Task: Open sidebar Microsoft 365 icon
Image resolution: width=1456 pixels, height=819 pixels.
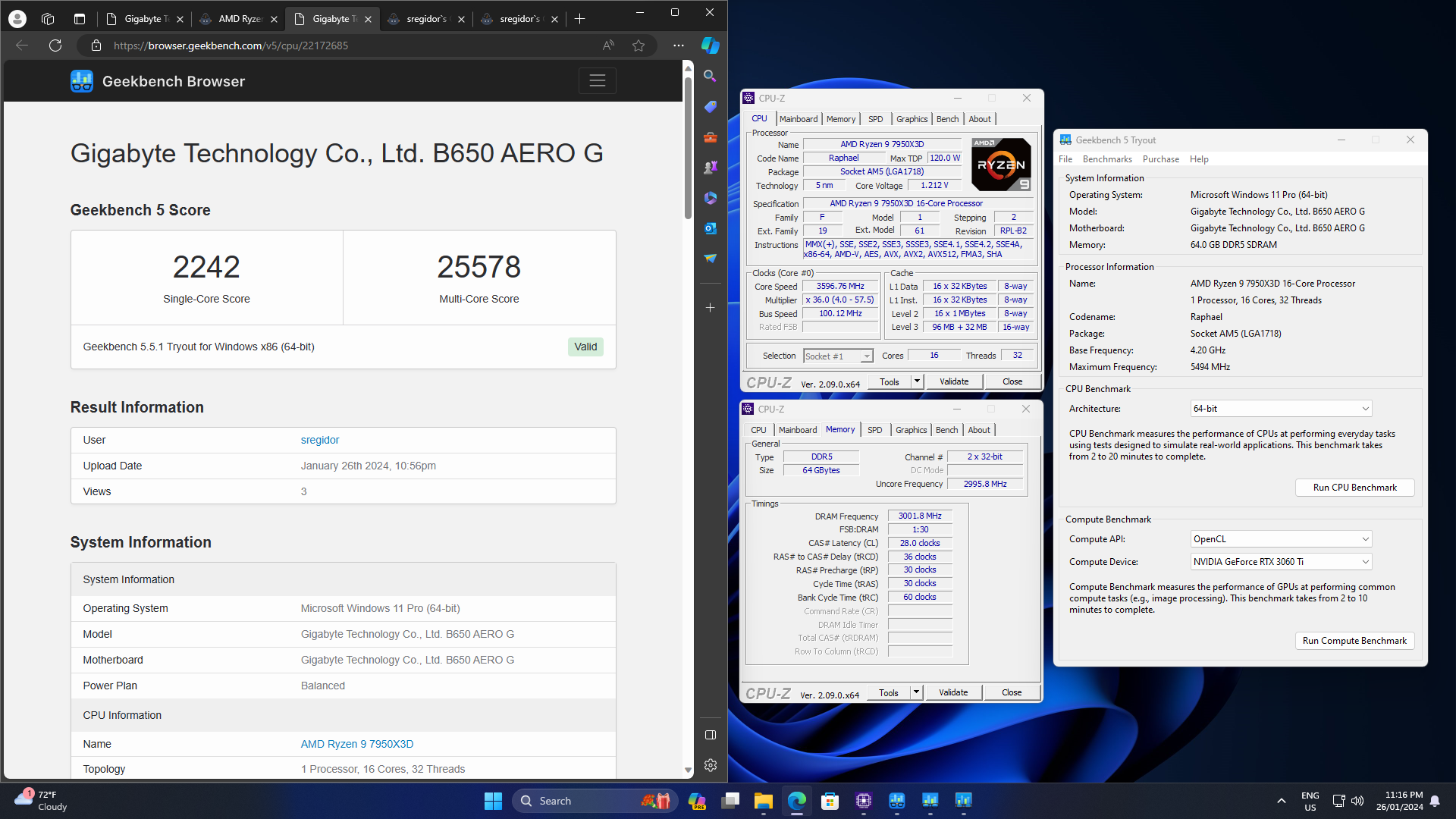Action: 711,198
